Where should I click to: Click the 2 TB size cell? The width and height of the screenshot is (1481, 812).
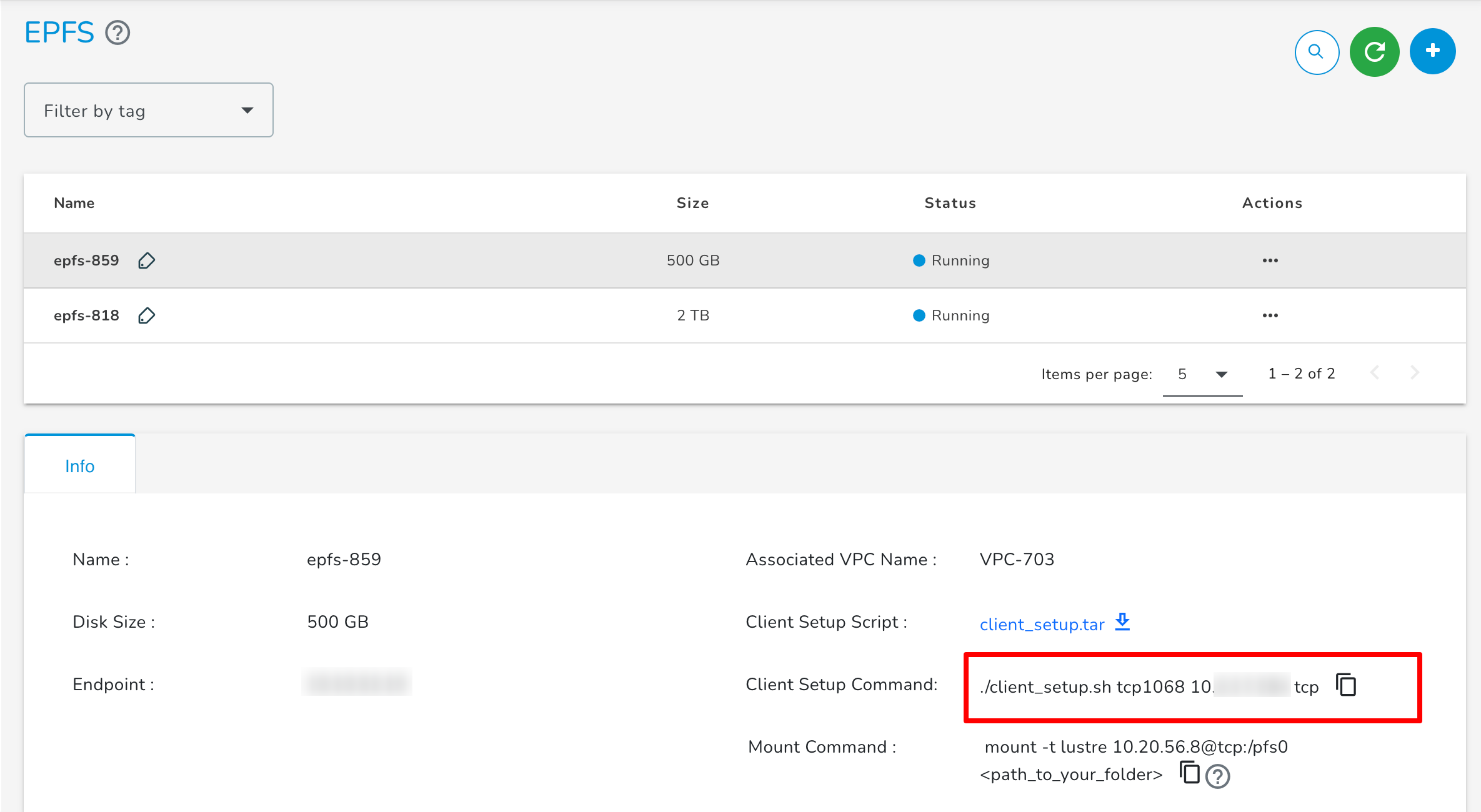click(693, 315)
